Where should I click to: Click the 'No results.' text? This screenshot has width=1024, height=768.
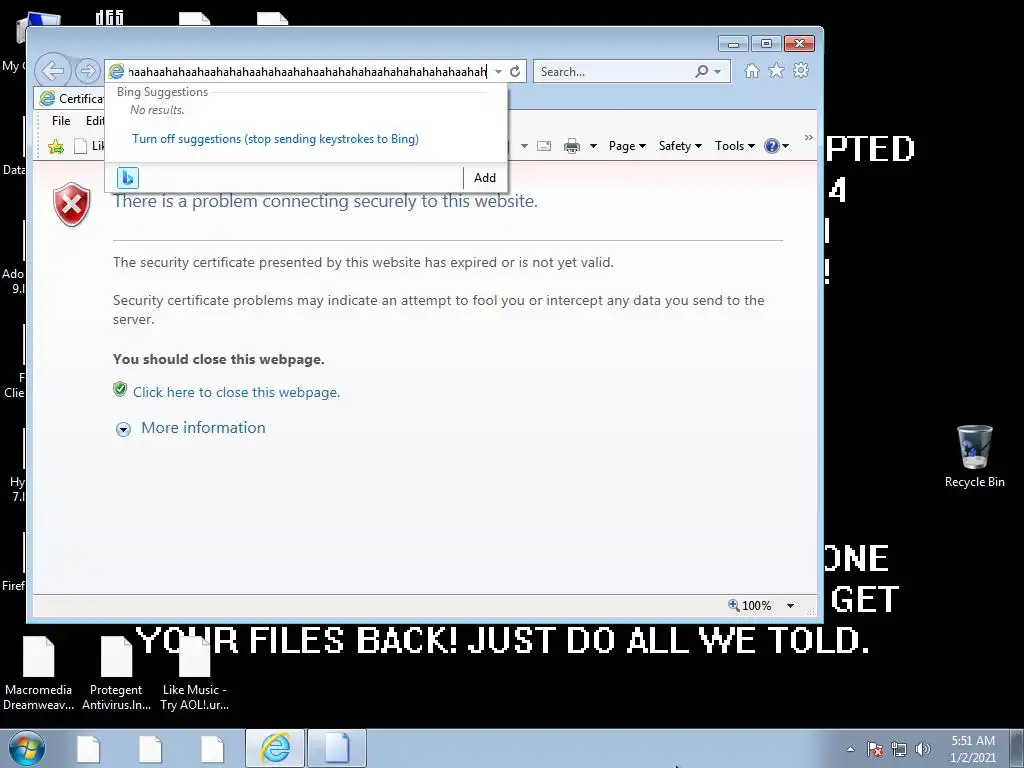pyautogui.click(x=157, y=110)
